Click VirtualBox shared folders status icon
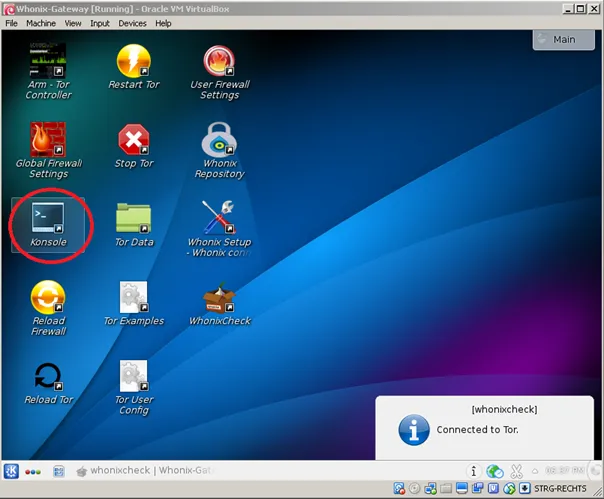The width and height of the screenshot is (604, 499). point(446,489)
